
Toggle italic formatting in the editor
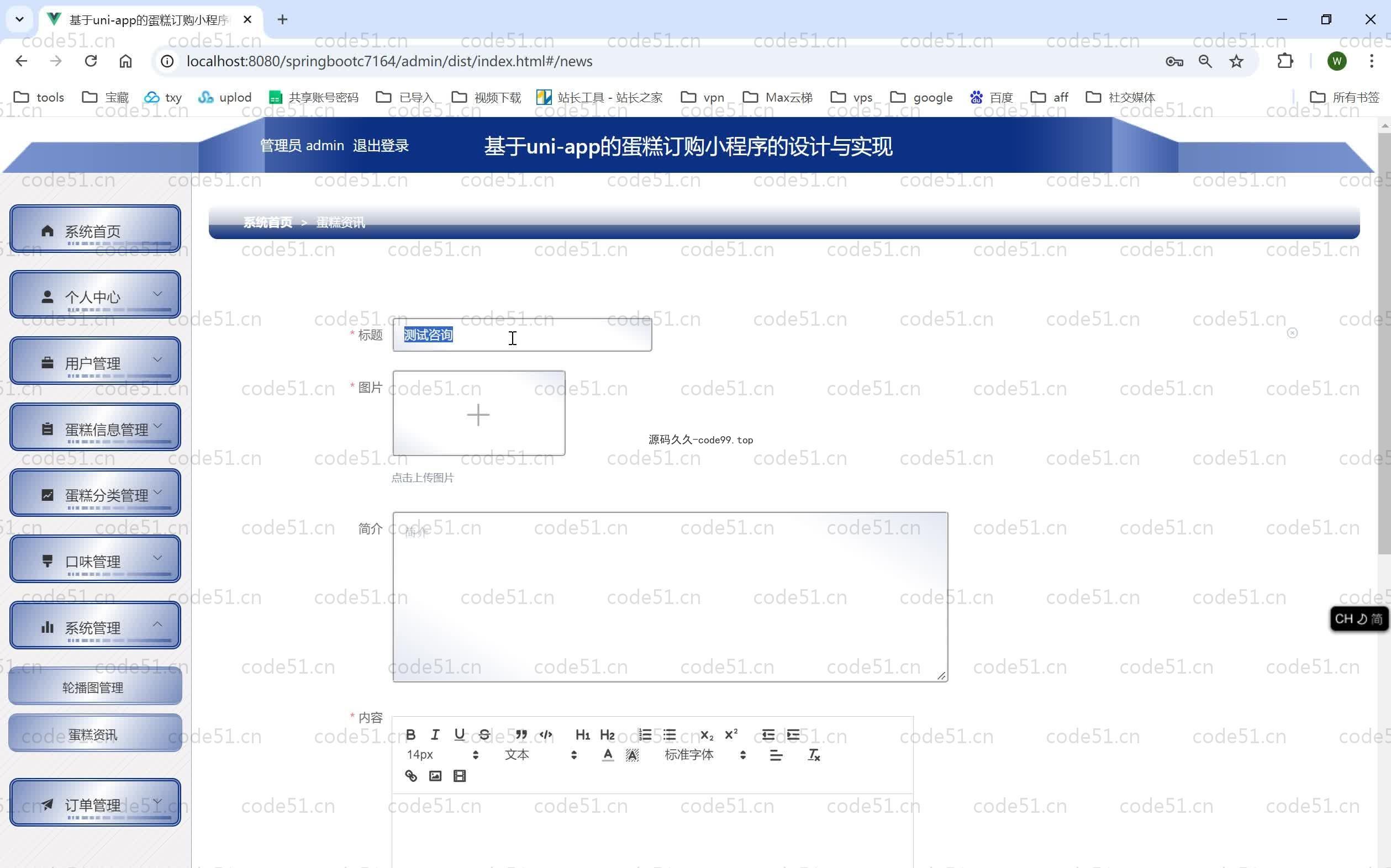pyautogui.click(x=435, y=734)
